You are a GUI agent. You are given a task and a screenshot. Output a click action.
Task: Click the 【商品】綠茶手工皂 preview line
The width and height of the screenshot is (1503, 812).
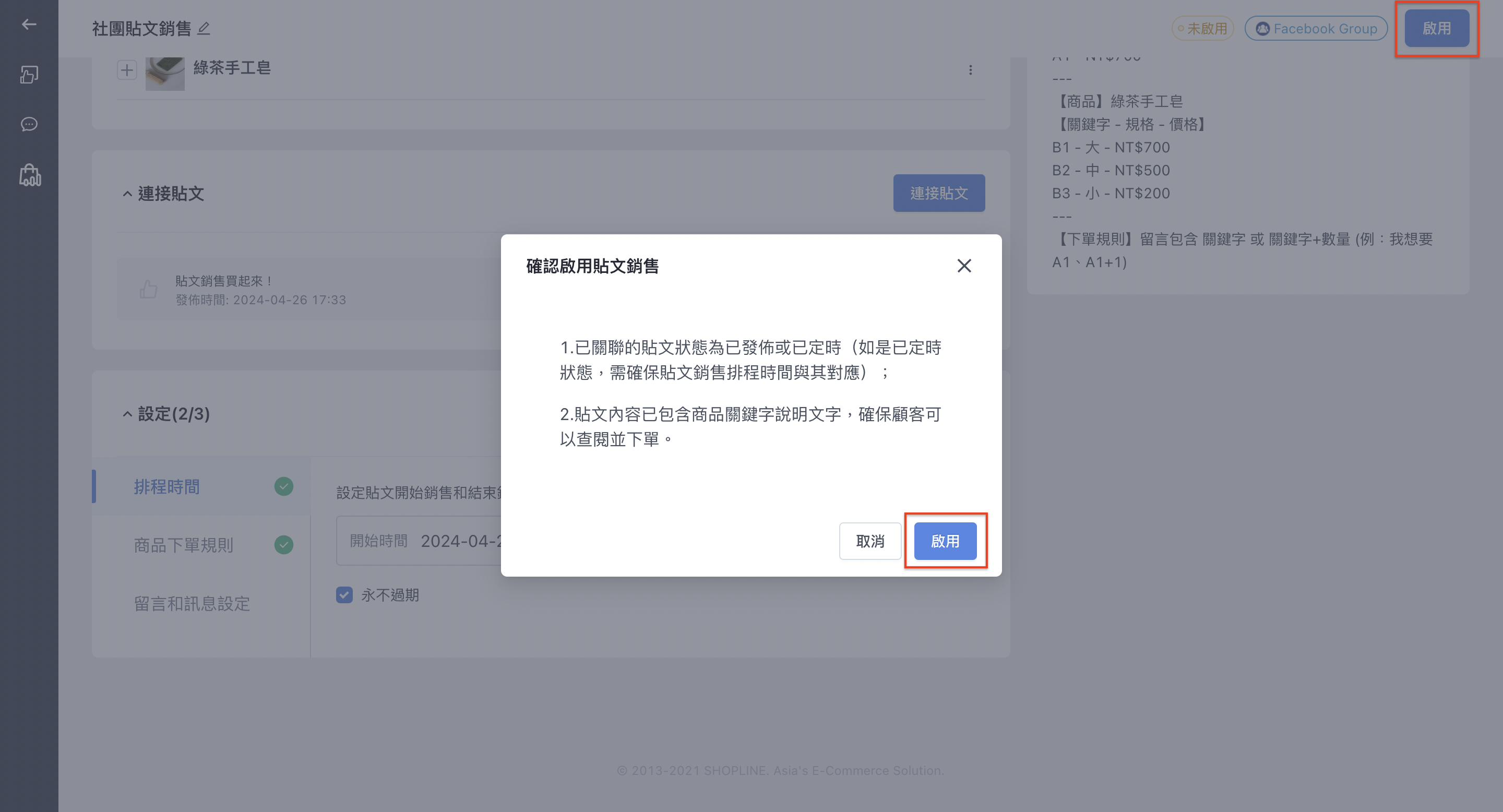[1118, 101]
